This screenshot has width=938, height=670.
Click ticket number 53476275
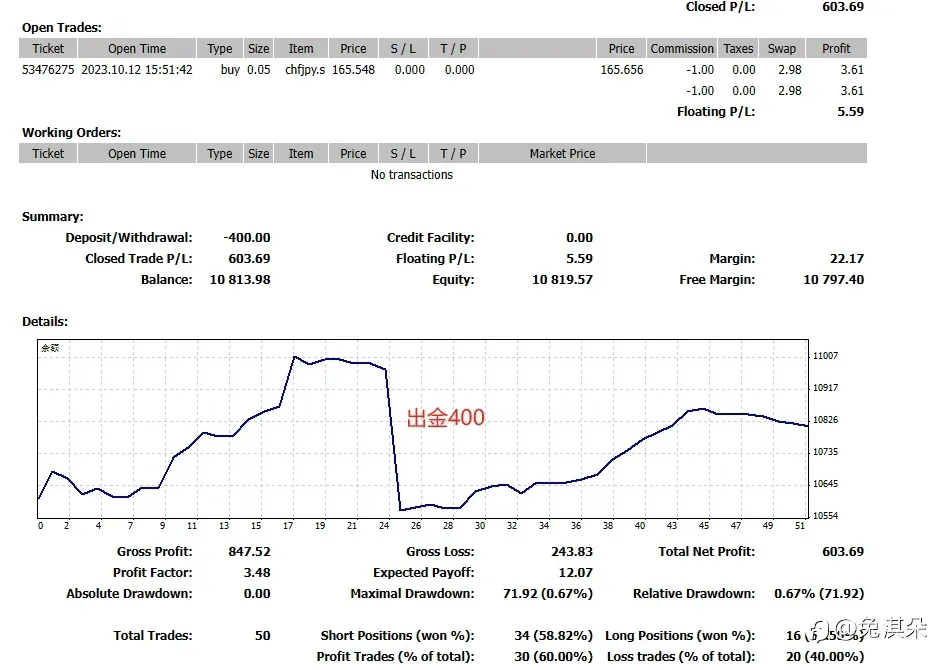coord(48,70)
